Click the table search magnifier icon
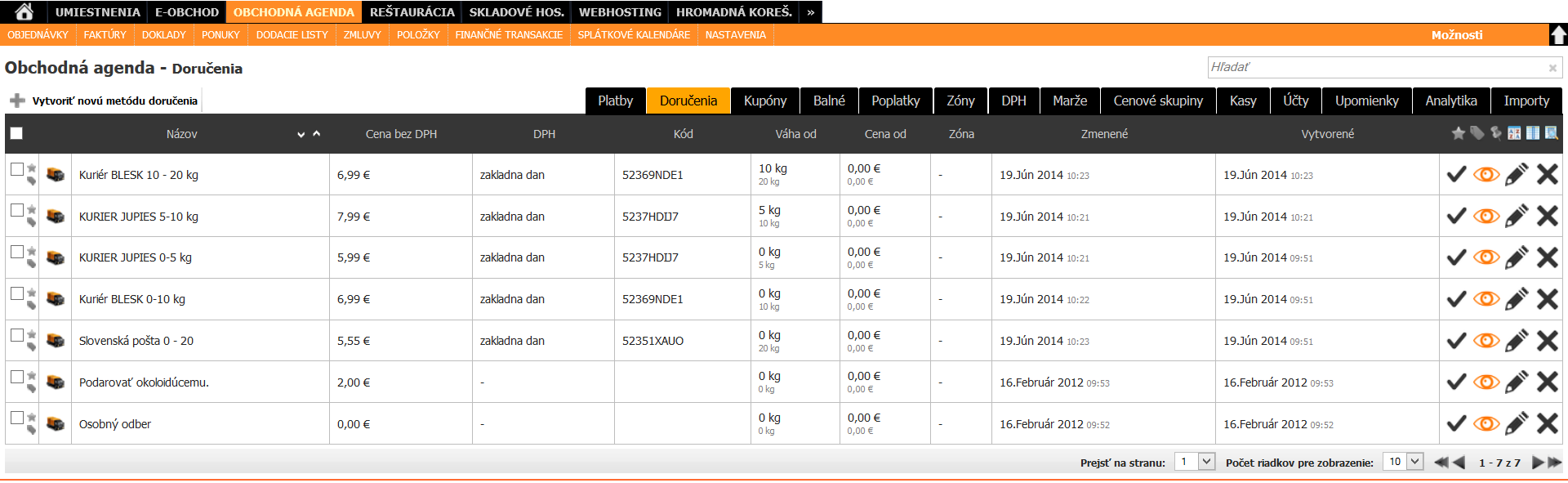Viewport: 1568px width, 483px height. pos(1552,133)
